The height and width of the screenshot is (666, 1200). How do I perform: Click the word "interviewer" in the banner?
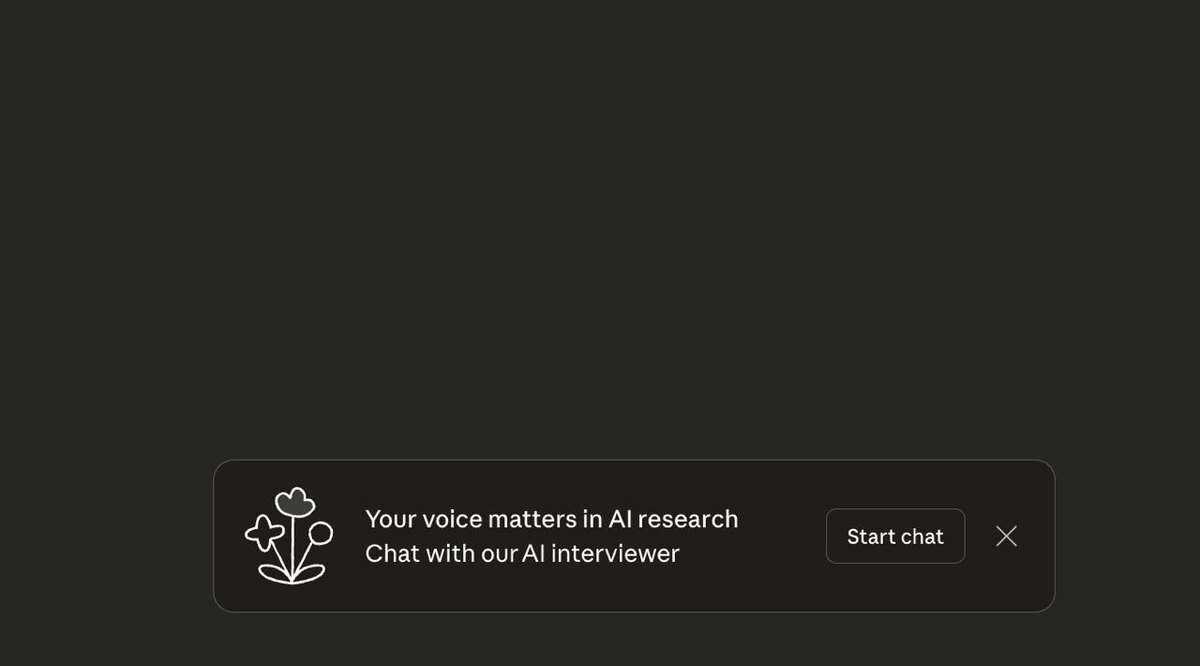(x=615, y=553)
